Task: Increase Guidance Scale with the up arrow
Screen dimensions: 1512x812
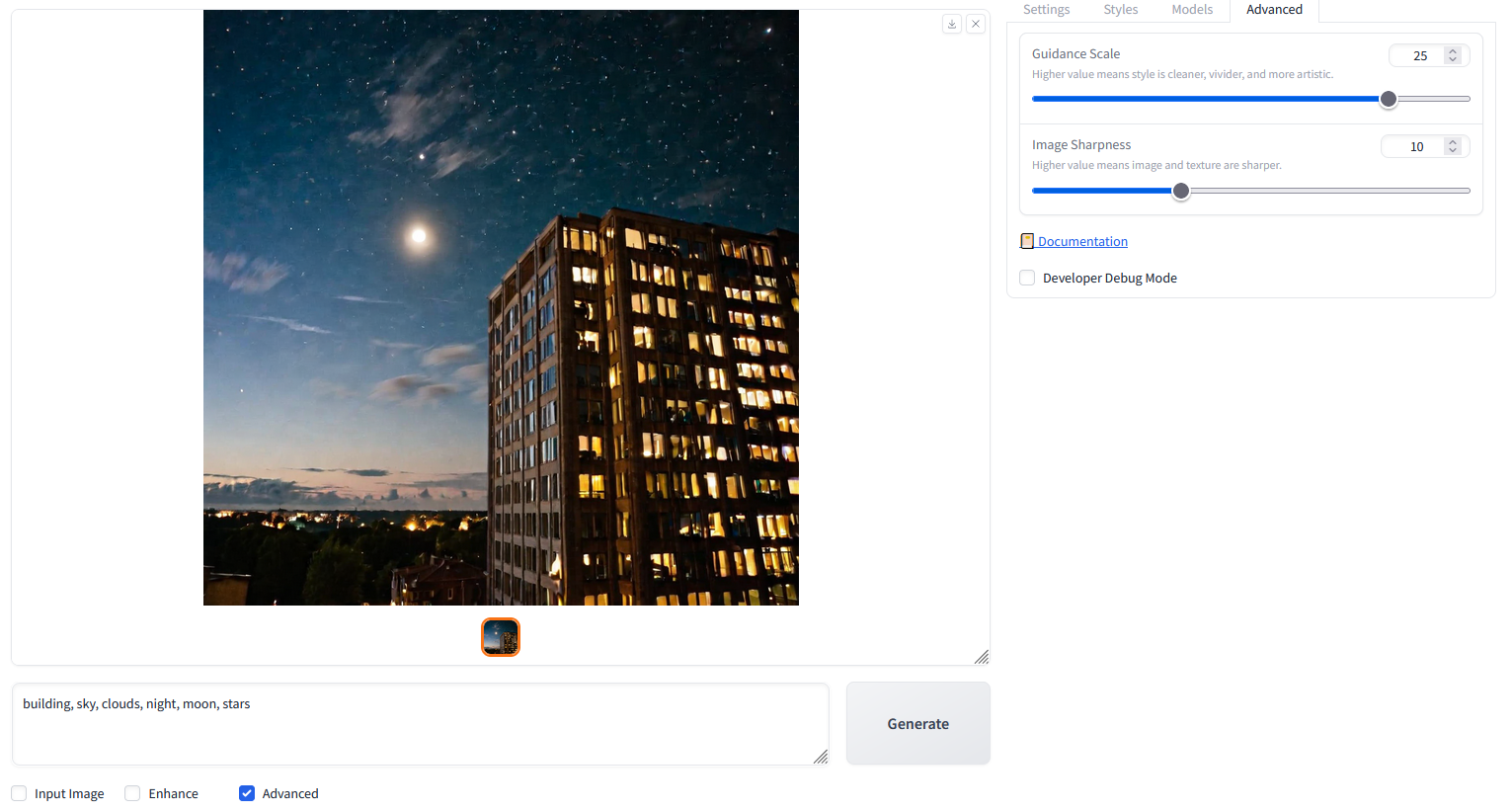Action: (x=1453, y=51)
